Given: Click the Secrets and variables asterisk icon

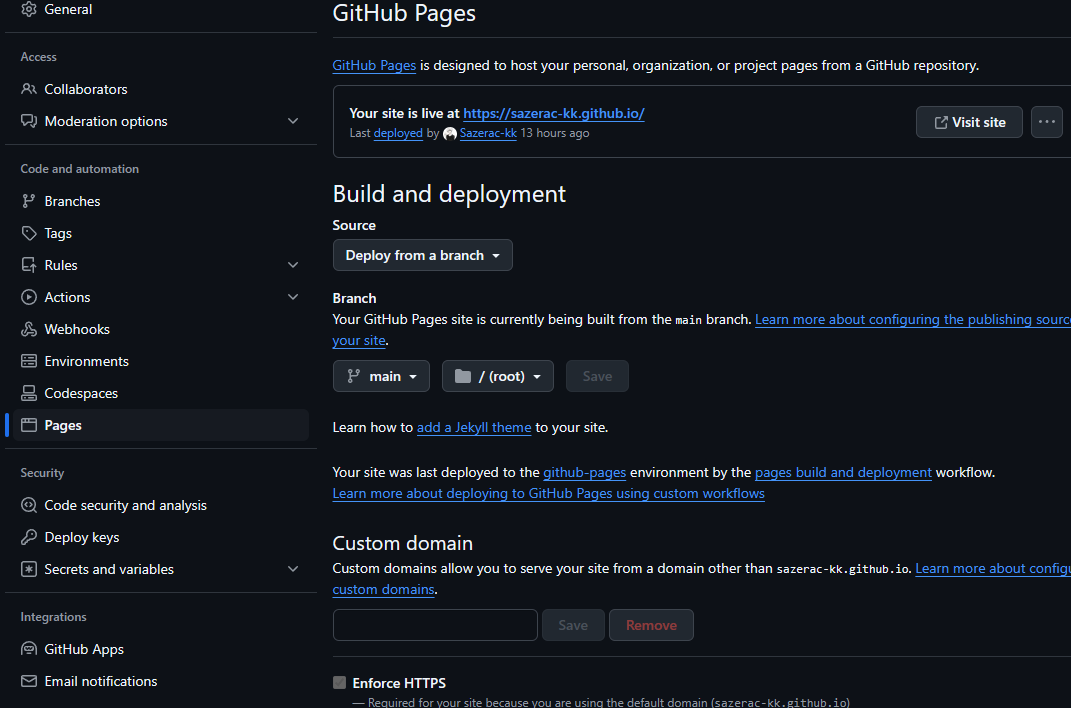Looking at the screenshot, I should 29,569.
